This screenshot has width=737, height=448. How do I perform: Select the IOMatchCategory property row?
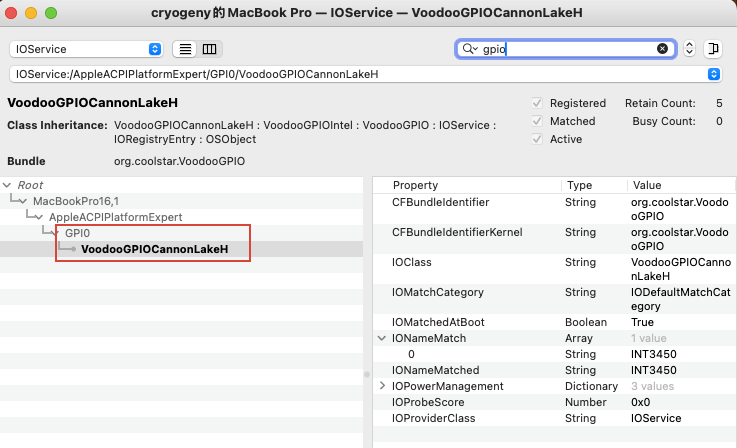tap(554, 299)
